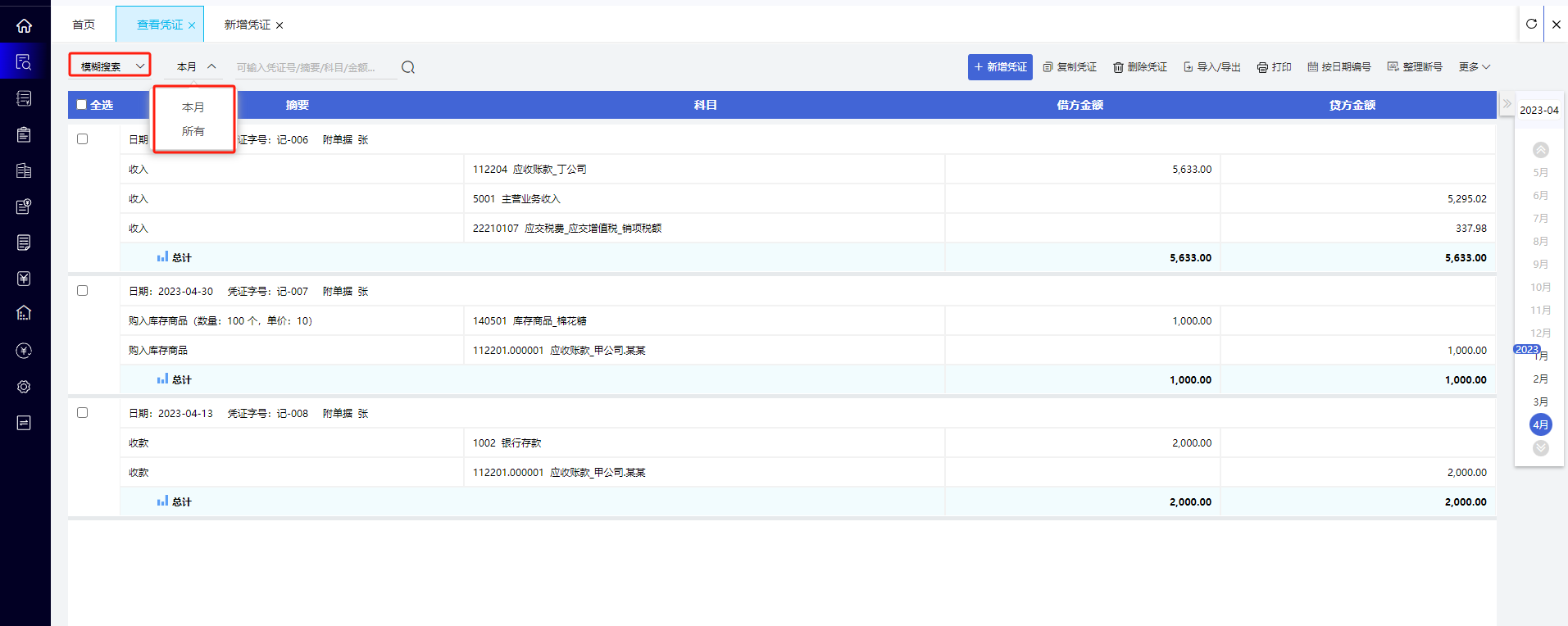1568x626 pixels.
Task: Open the signed document sidebar icon
Action: click(x=24, y=243)
